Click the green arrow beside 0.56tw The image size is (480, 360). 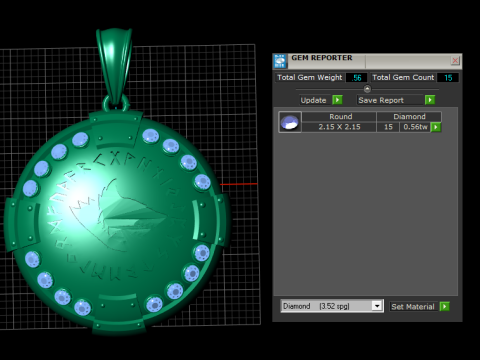436,127
